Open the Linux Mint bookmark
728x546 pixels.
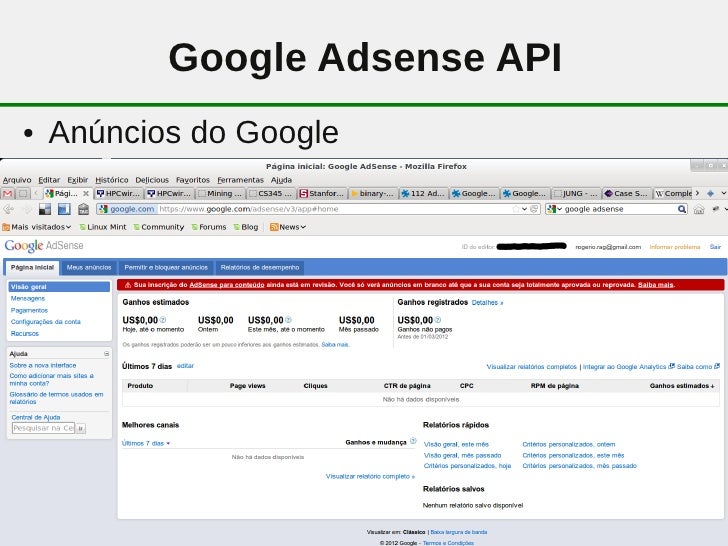pos(103,227)
